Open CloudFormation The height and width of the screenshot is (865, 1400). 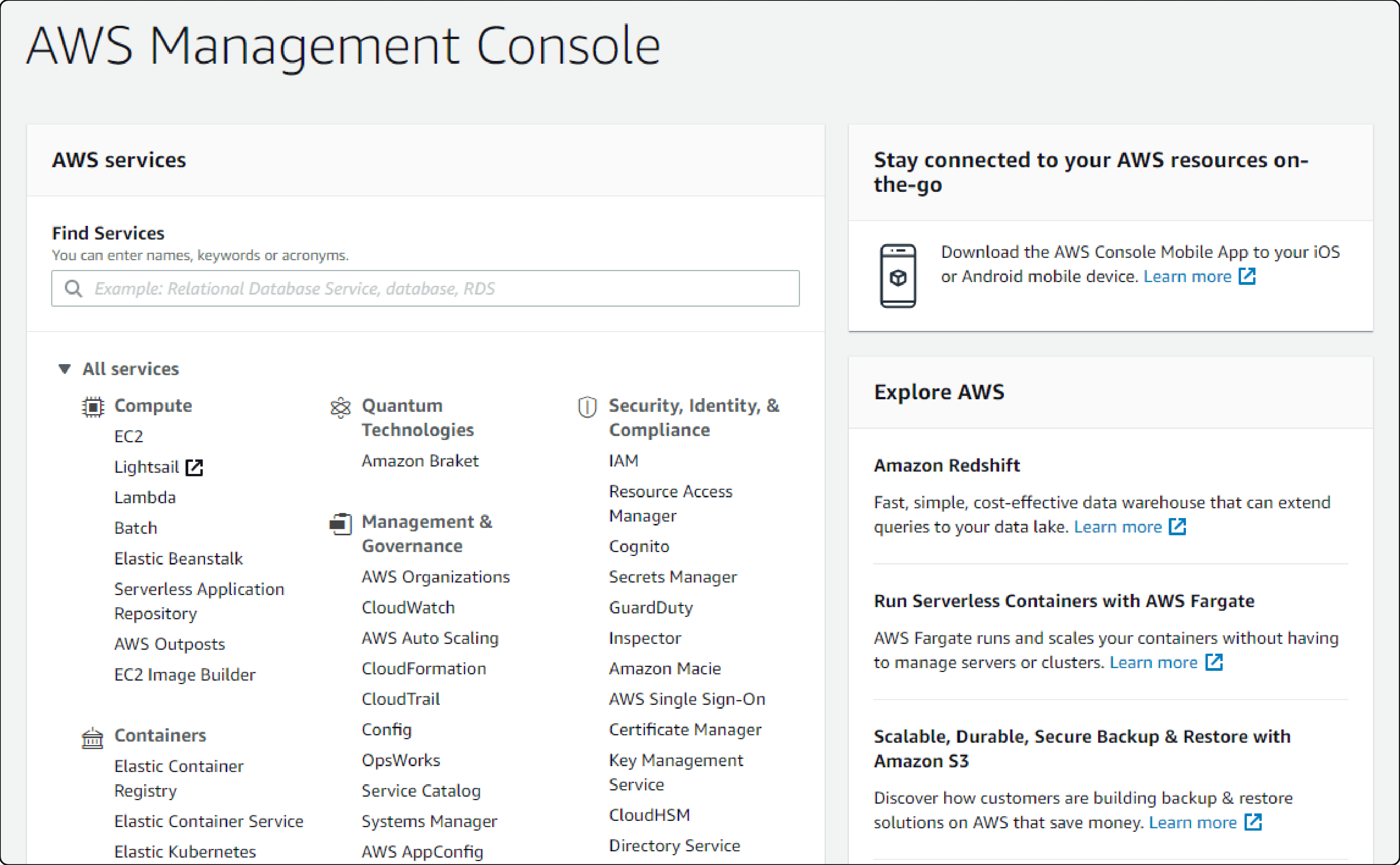(x=424, y=669)
